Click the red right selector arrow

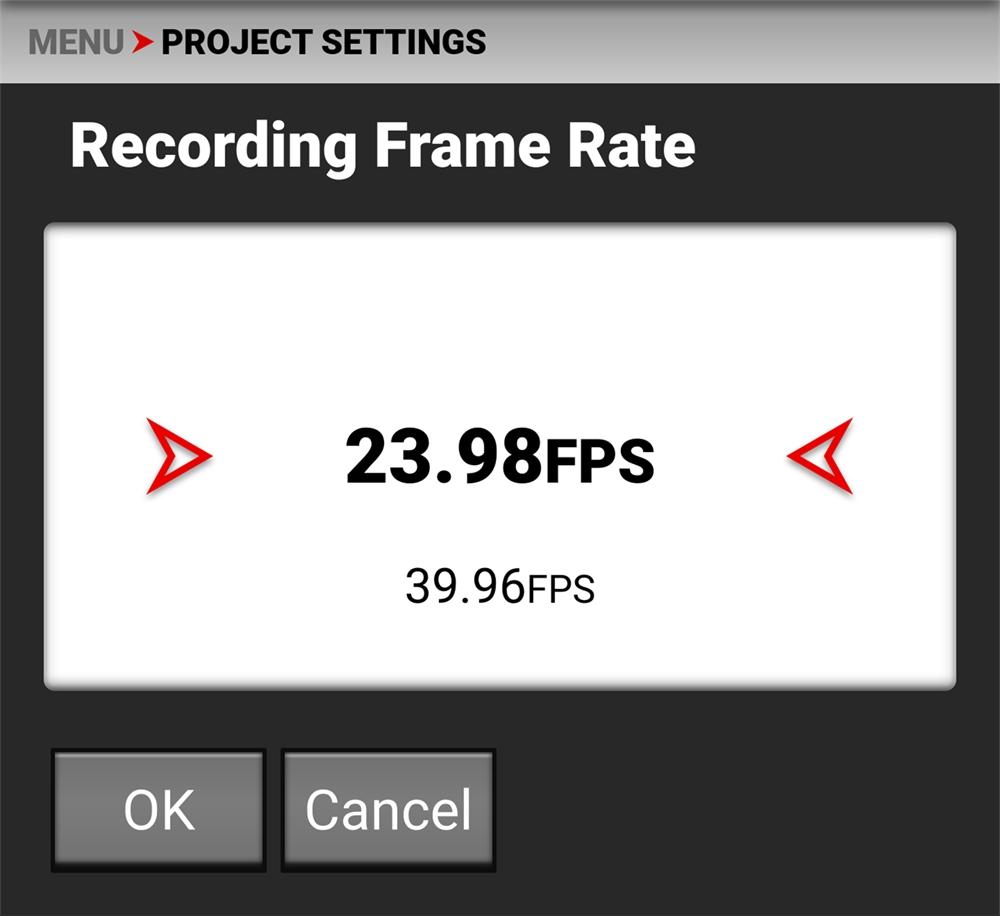tap(820, 457)
